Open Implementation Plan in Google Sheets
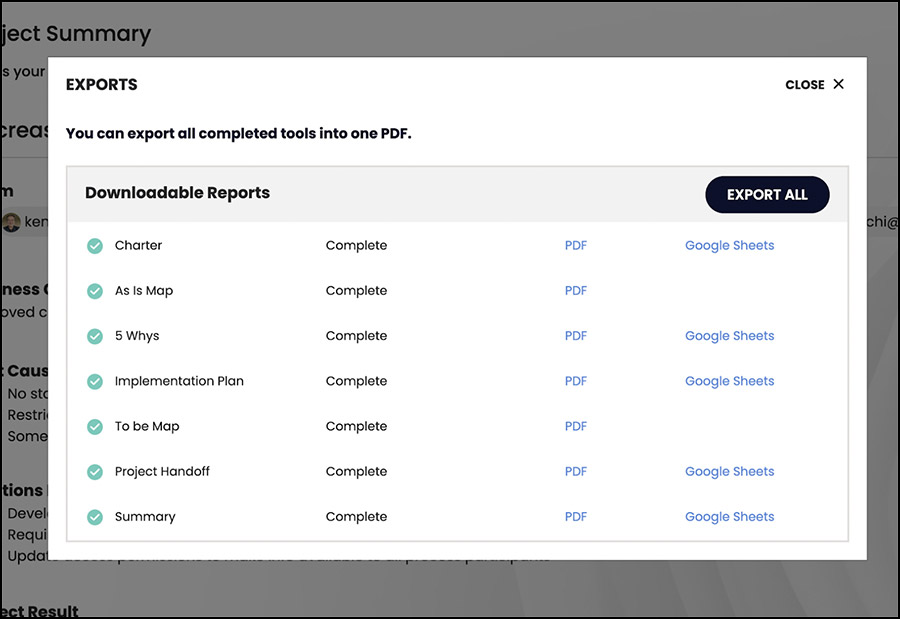This screenshot has width=900, height=619. tap(730, 381)
